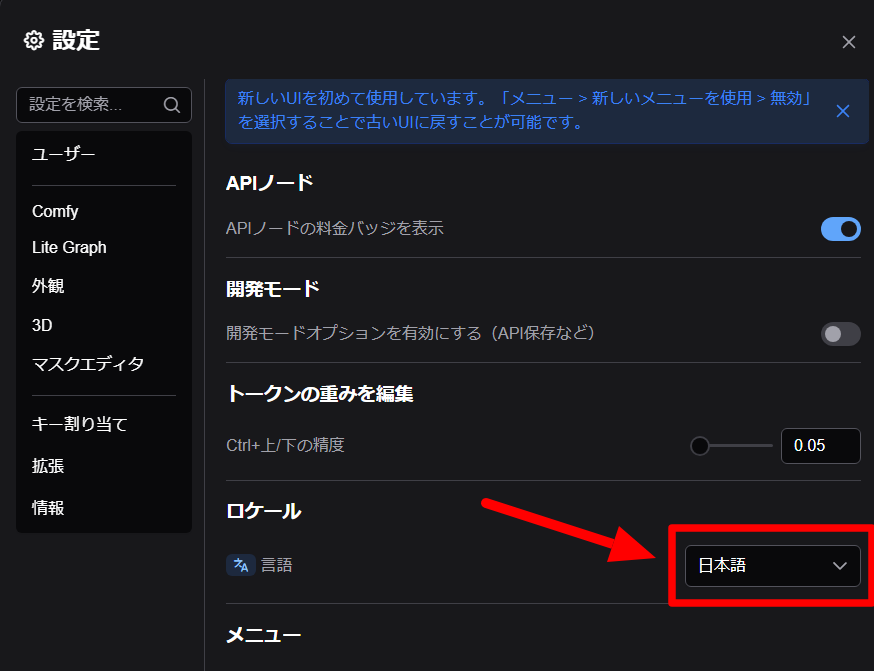874x671 pixels.
Task: Open the 拡張 extensions section
Action: (48, 466)
